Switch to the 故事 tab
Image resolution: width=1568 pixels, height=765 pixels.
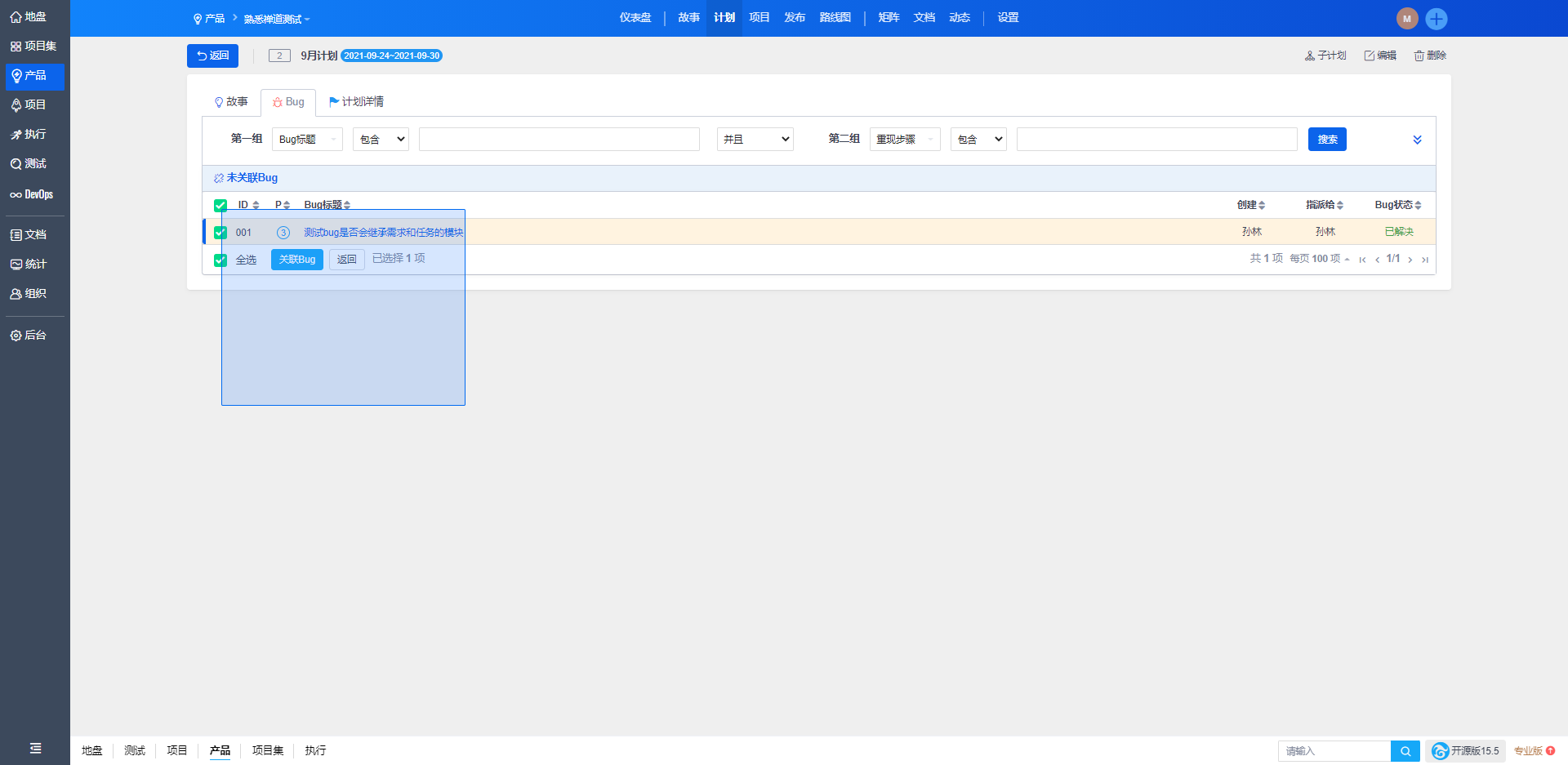coord(231,102)
